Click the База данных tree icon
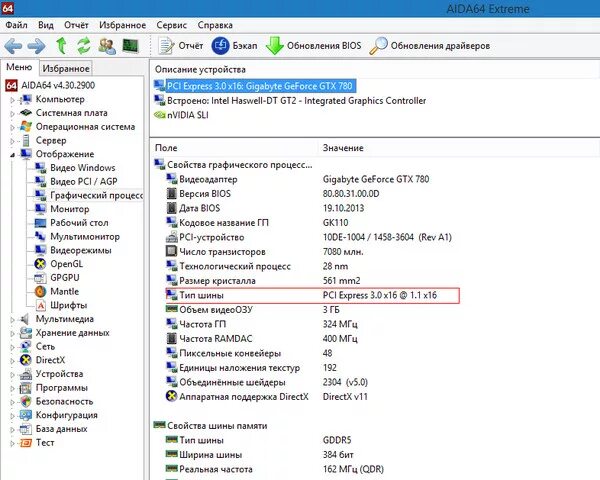The height and width of the screenshot is (480, 600). [x=26, y=429]
